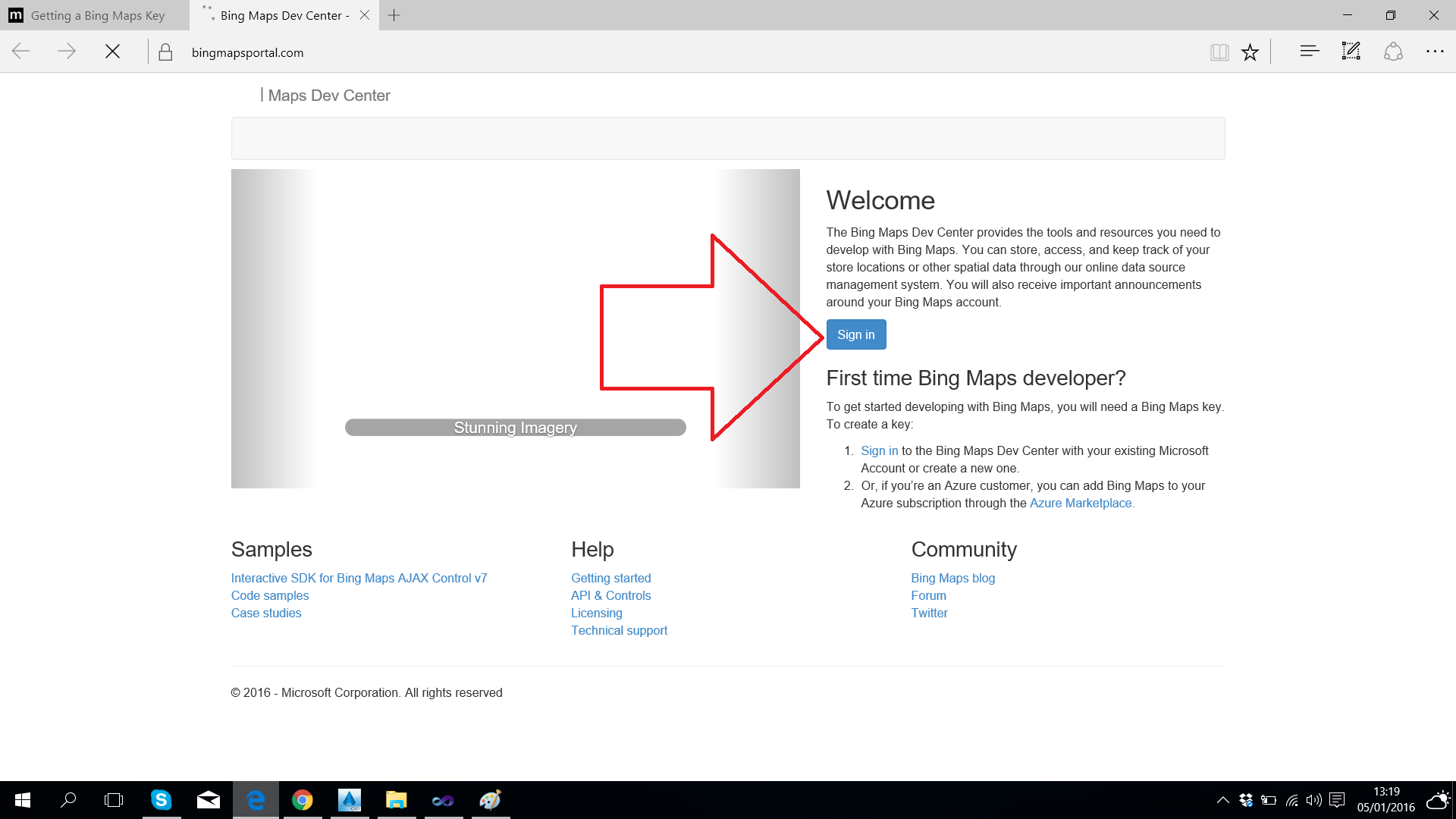
Task: Open the Hub menu icon
Action: coord(1310,52)
